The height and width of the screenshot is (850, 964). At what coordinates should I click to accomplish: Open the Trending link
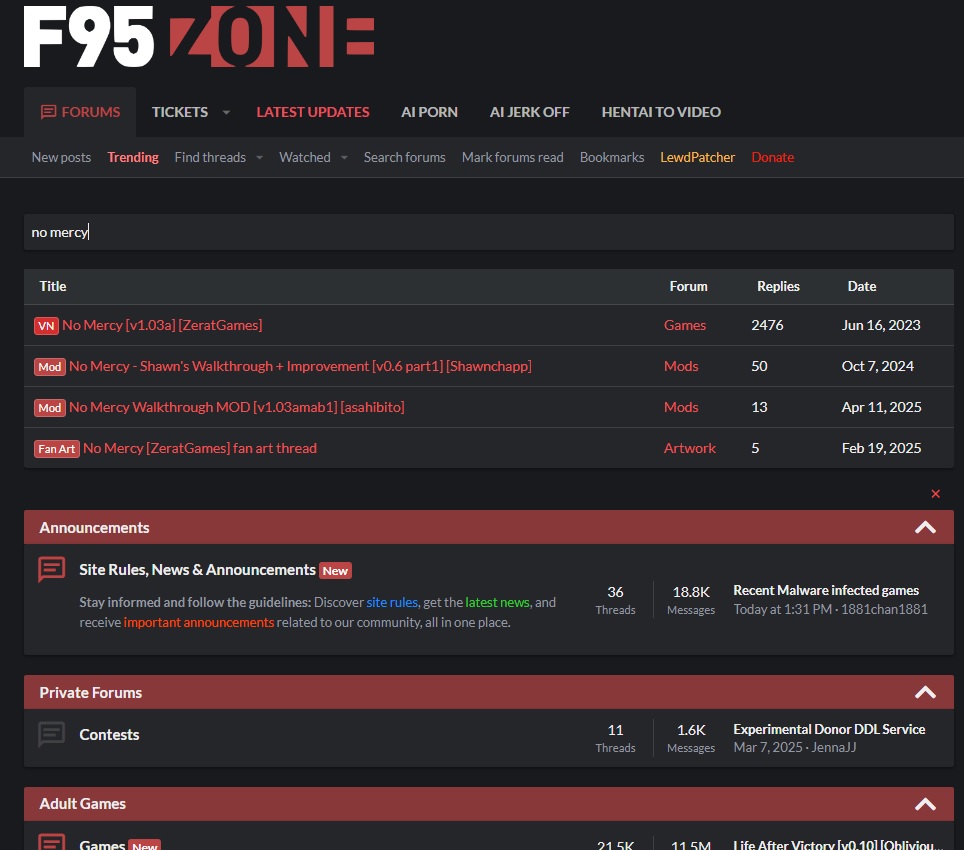click(x=133, y=157)
